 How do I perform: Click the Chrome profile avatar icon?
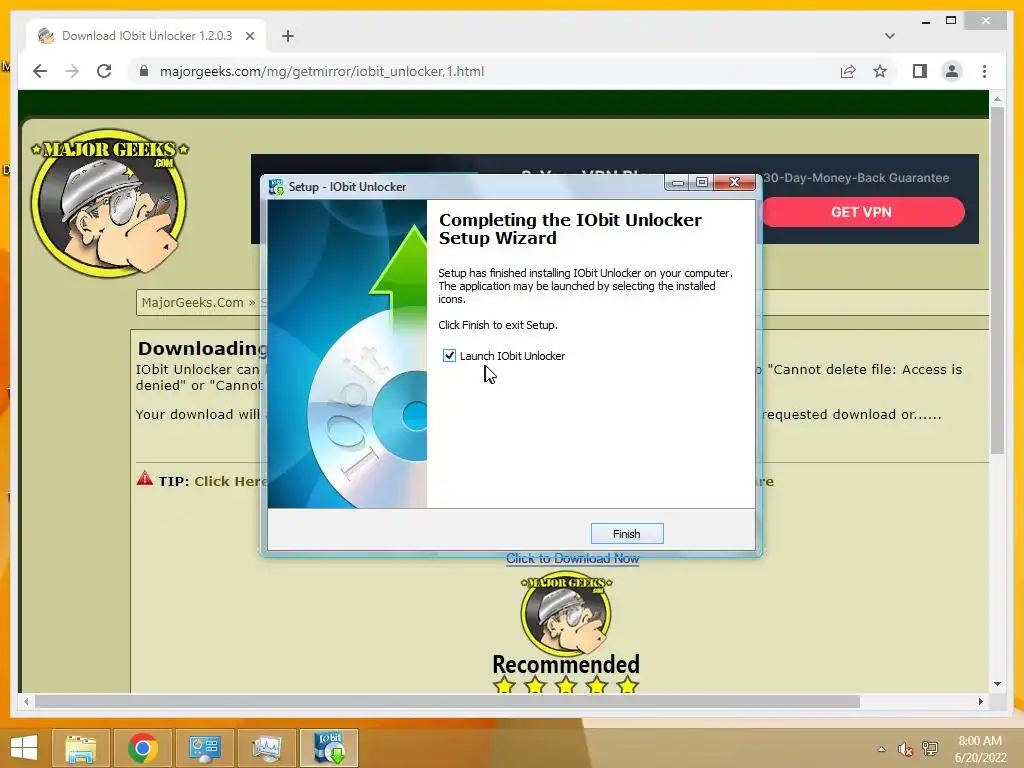click(x=952, y=71)
